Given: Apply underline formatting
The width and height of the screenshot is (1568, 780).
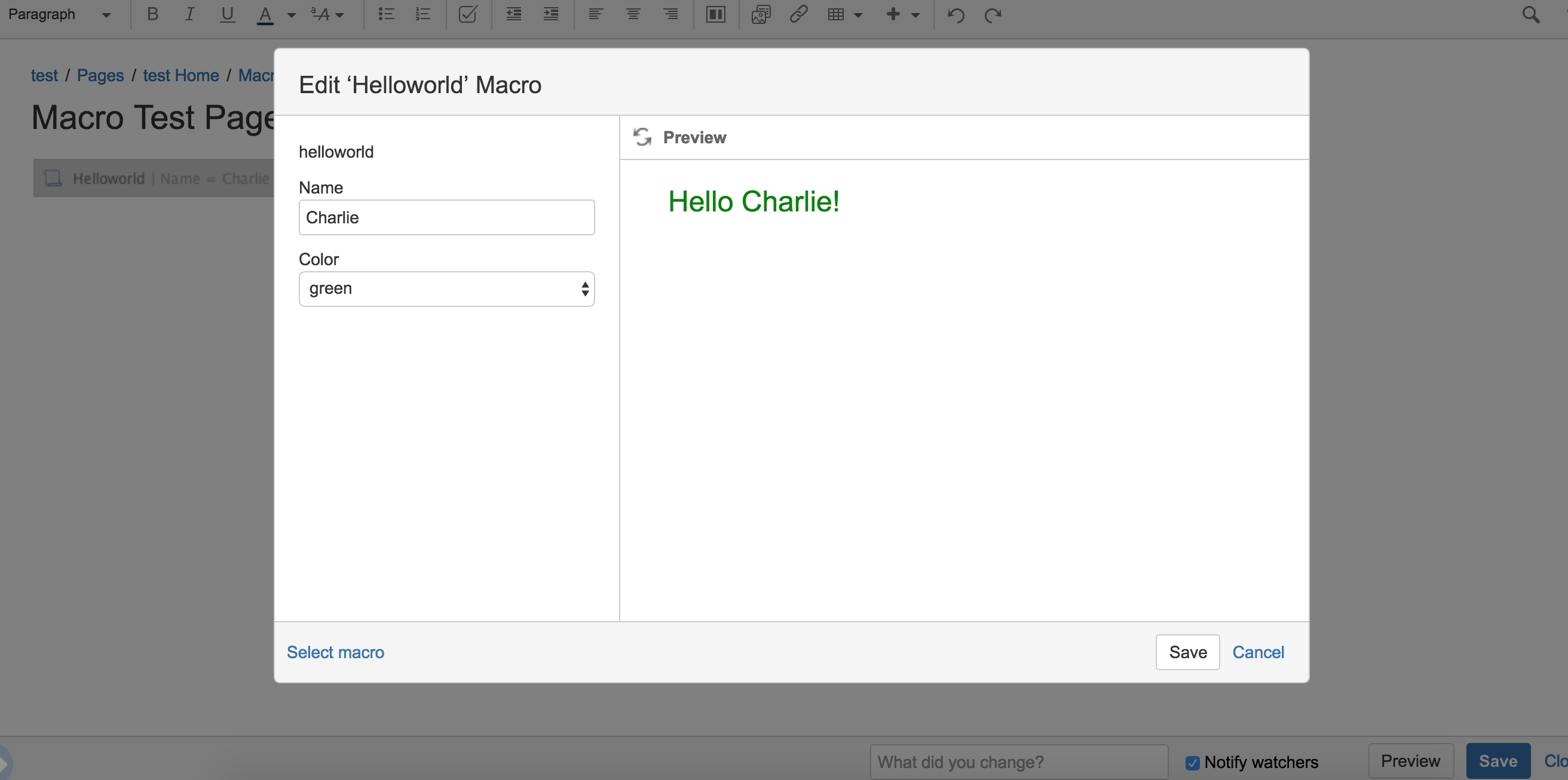Looking at the screenshot, I should point(227,14).
